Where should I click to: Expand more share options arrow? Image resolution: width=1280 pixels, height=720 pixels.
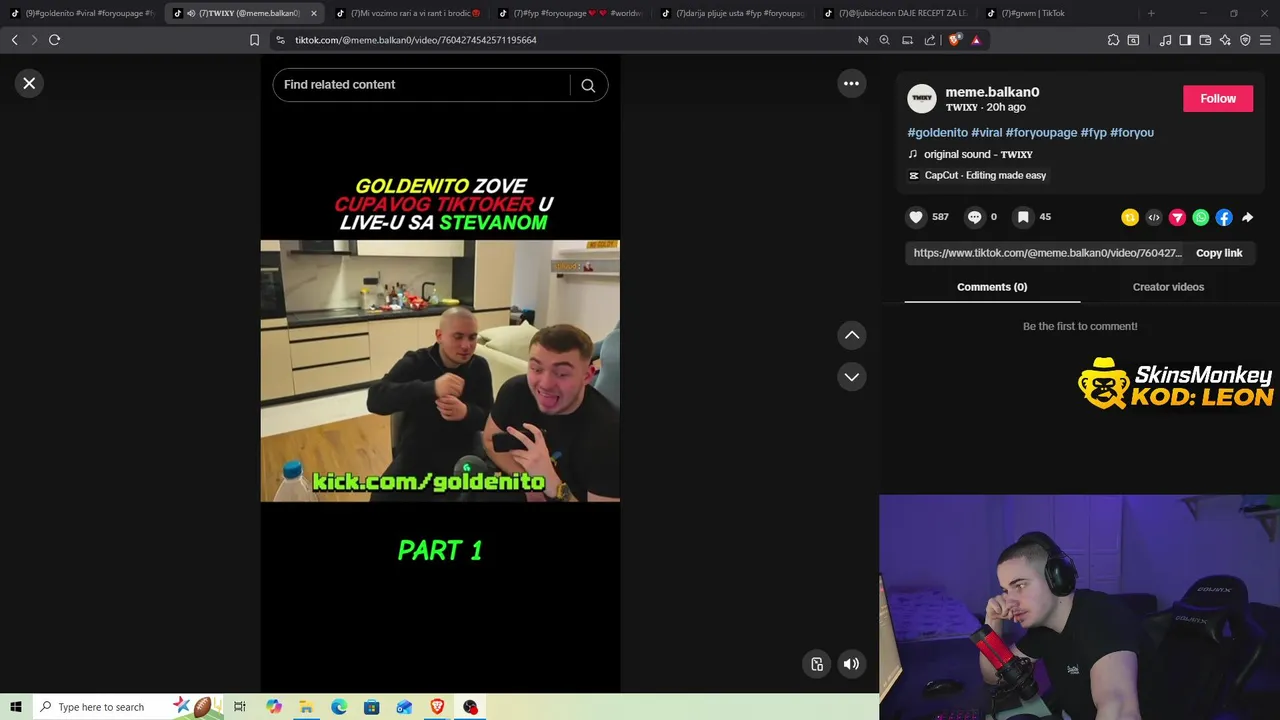pyautogui.click(x=1247, y=217)
